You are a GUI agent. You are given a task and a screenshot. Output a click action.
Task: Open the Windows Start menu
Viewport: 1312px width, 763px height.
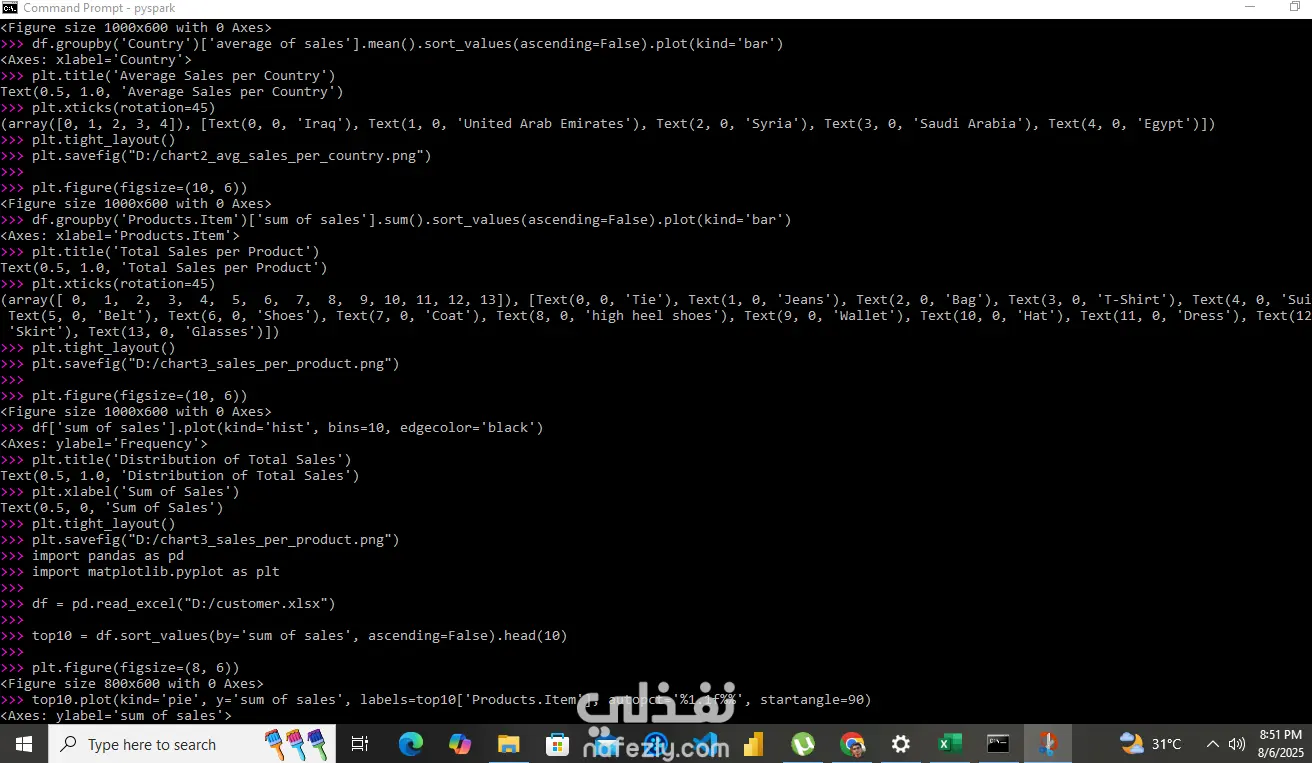[x=23, y=744]
